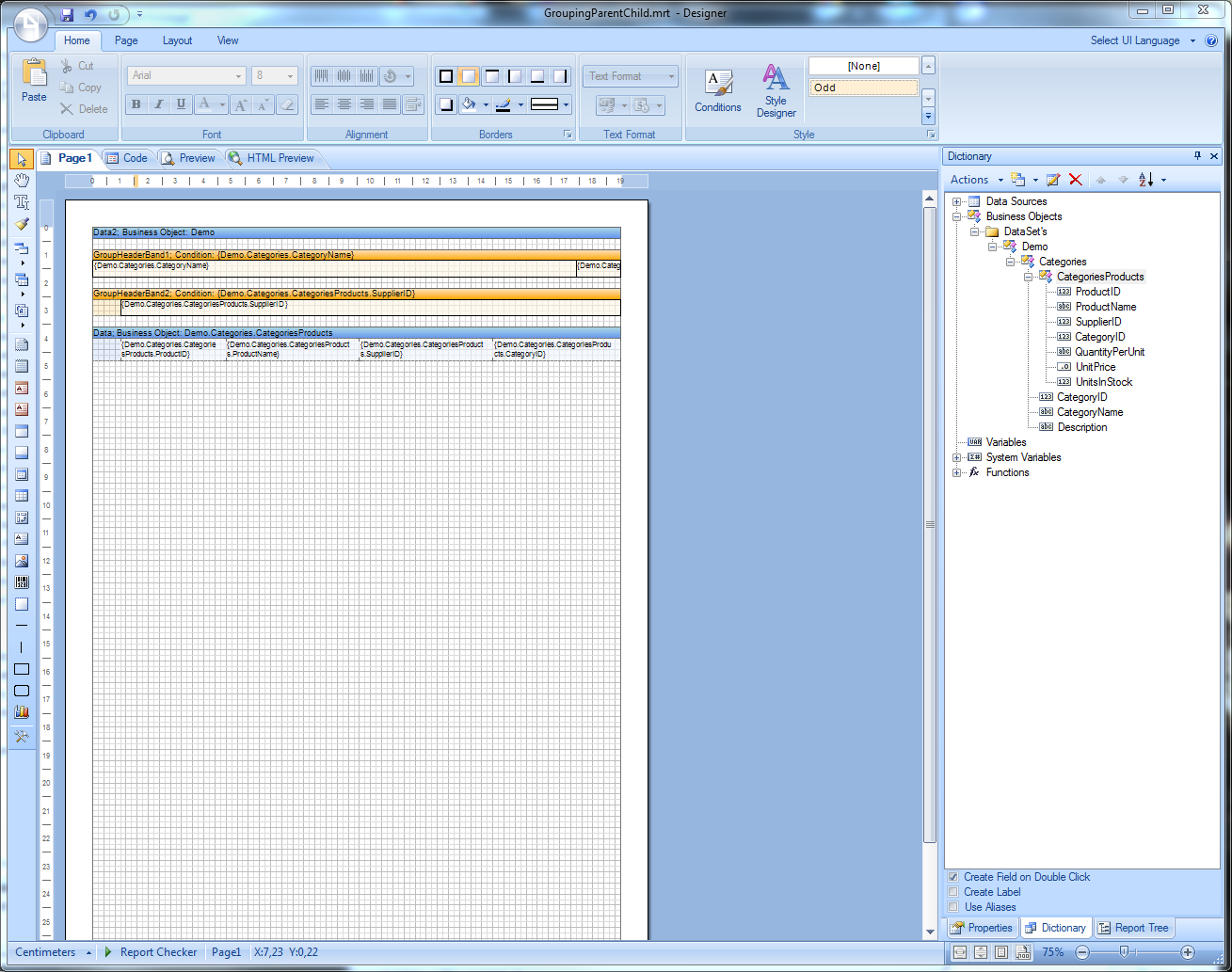
Task: Save report using quick access floppy icon
Action: (x=67, y=14)
